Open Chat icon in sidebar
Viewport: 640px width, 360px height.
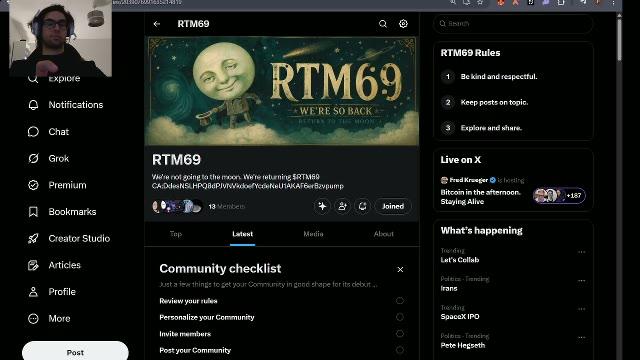coord(33,132)
